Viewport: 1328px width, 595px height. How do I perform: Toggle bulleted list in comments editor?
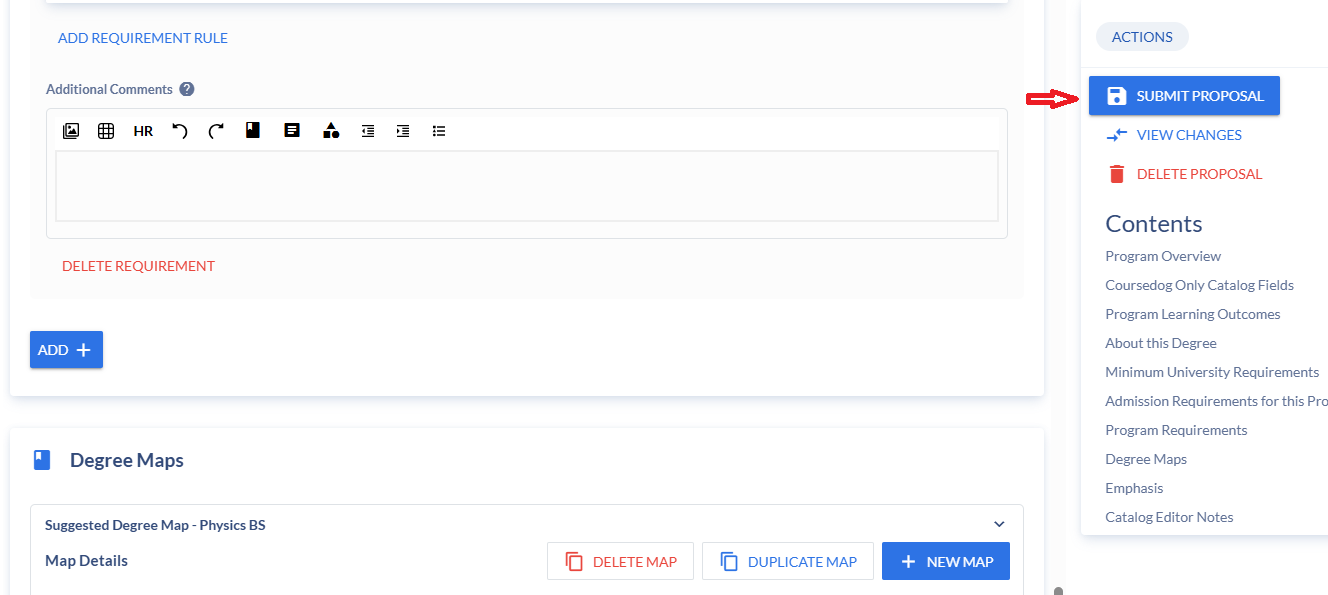click(x=439, y=131)
